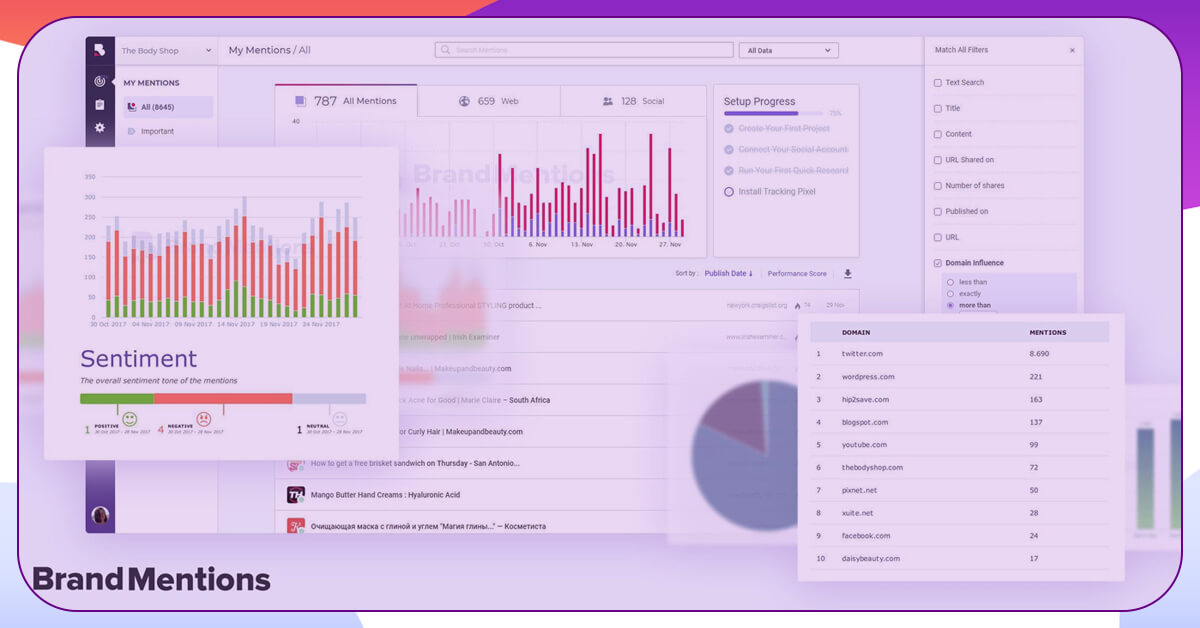Click the flame score icon on the craigslist mention
1200x628 pixels.
coord(798,305)
